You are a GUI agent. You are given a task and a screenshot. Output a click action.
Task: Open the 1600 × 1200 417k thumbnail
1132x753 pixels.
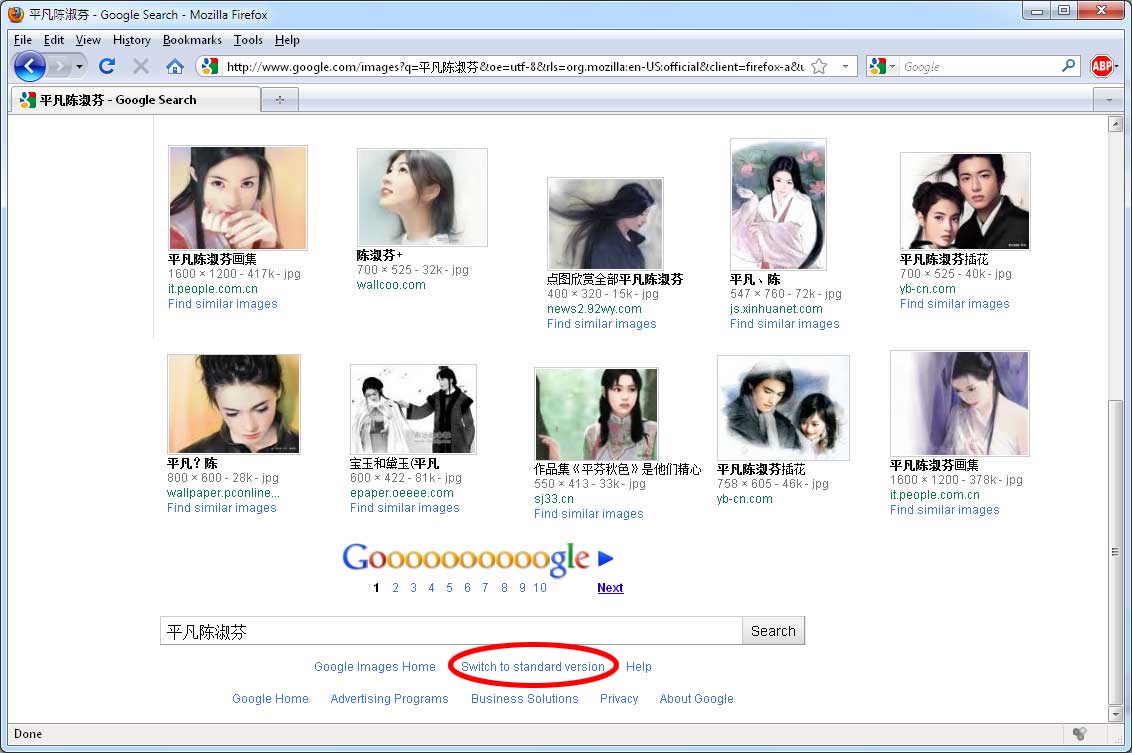[x=238, y=198]
